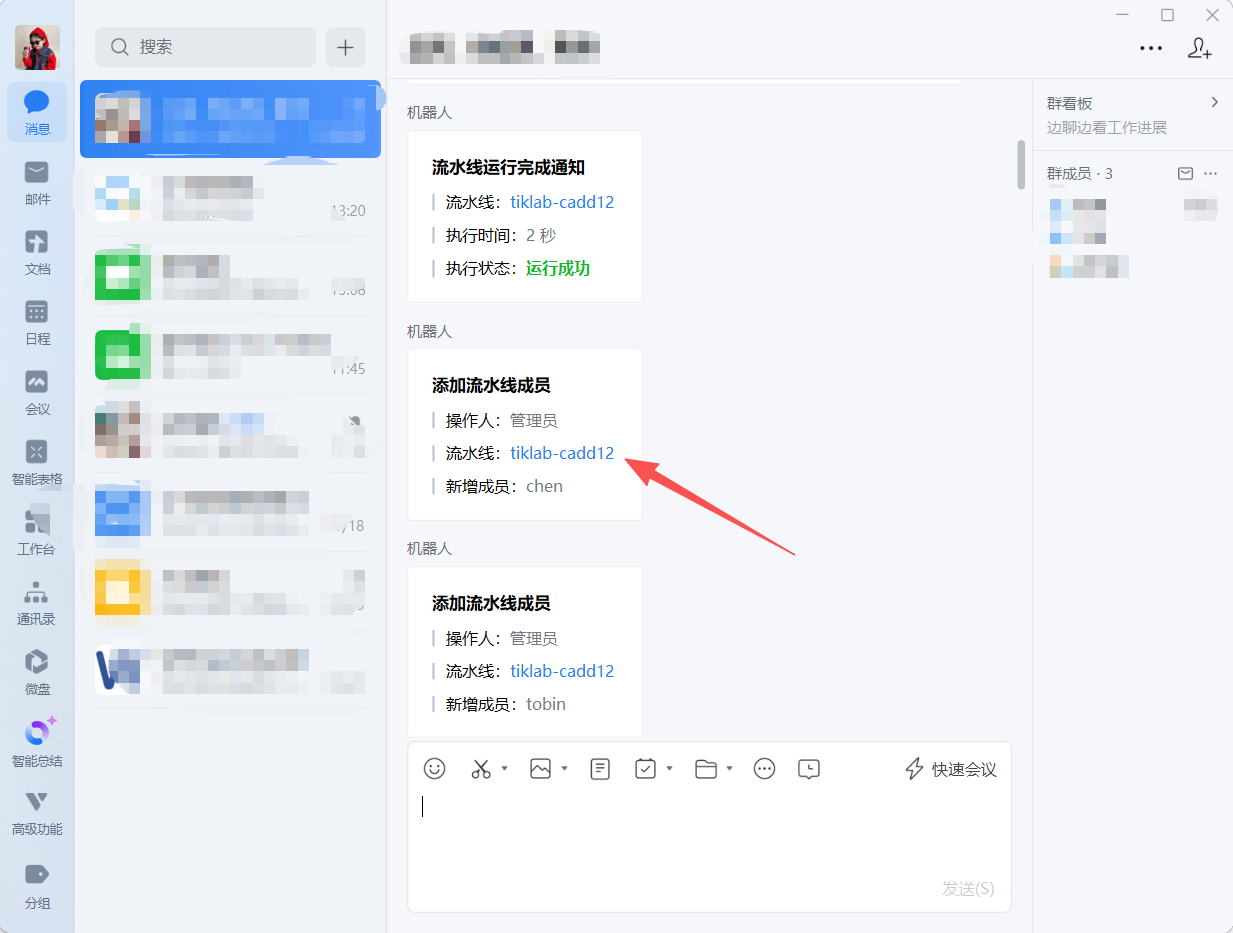The width and height of the screenshot is (1233, 933).
Task: Open the 消息 messages section
Action: pos(37,113)
